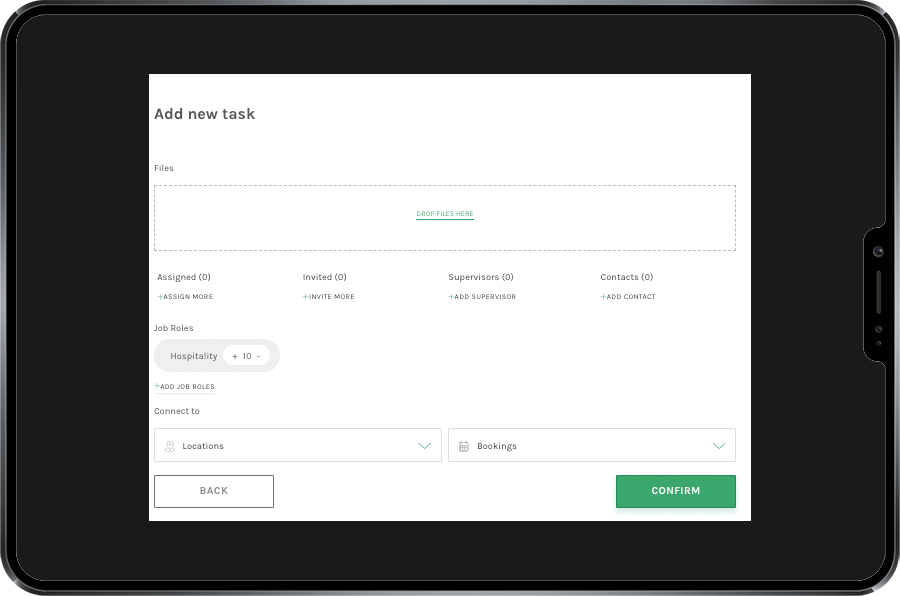Click the plus icon beside Add Supervisor
Image resolution: width=900 pixels, height=596 pixels.
[451, 297]
